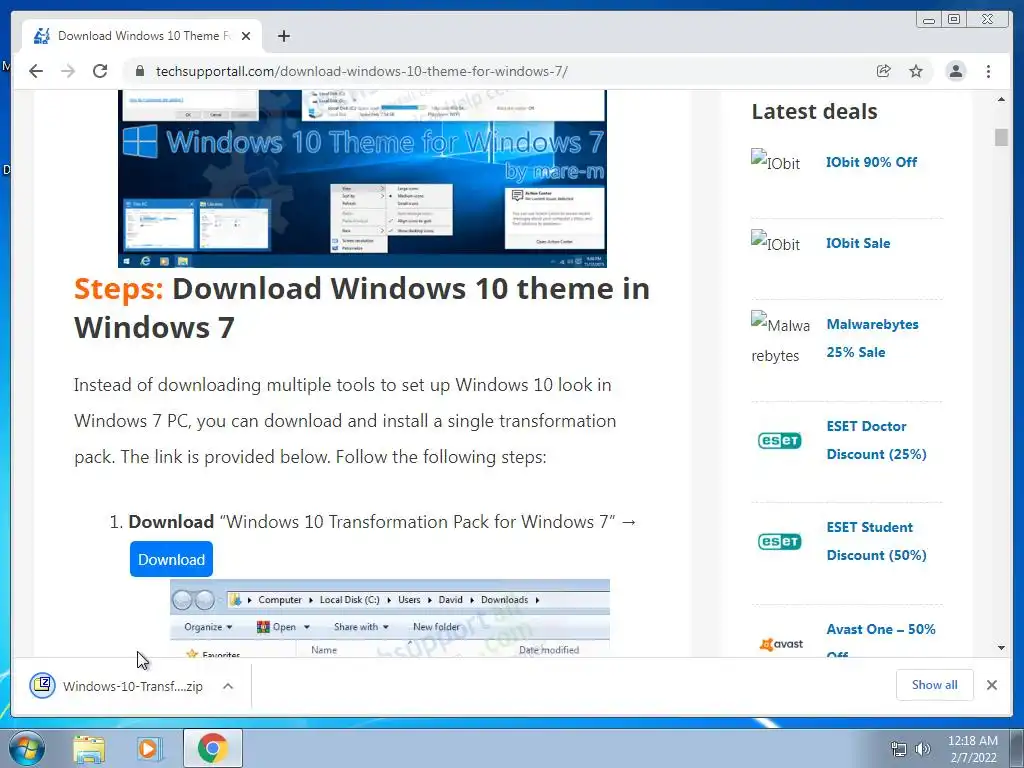Image resolution: width=1024 pixels, height=768 pixels.
Task: Click the Chrome taskbar icon
Action: [213, 748]
